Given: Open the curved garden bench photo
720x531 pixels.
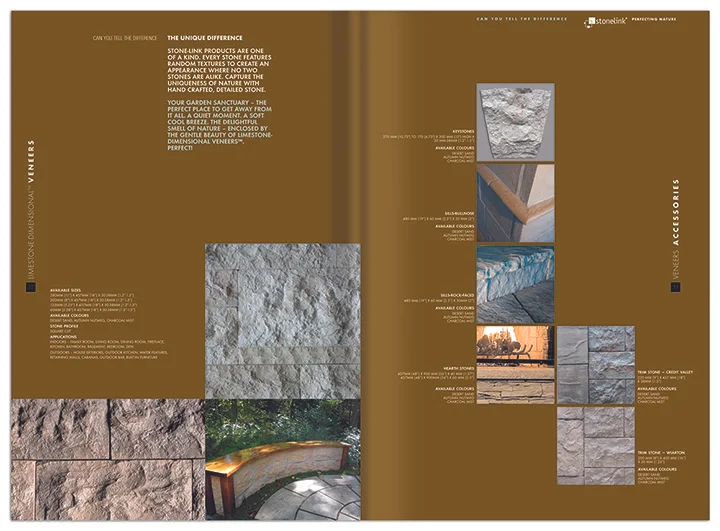Looking at the screenshot, I should tap(283, 459).
